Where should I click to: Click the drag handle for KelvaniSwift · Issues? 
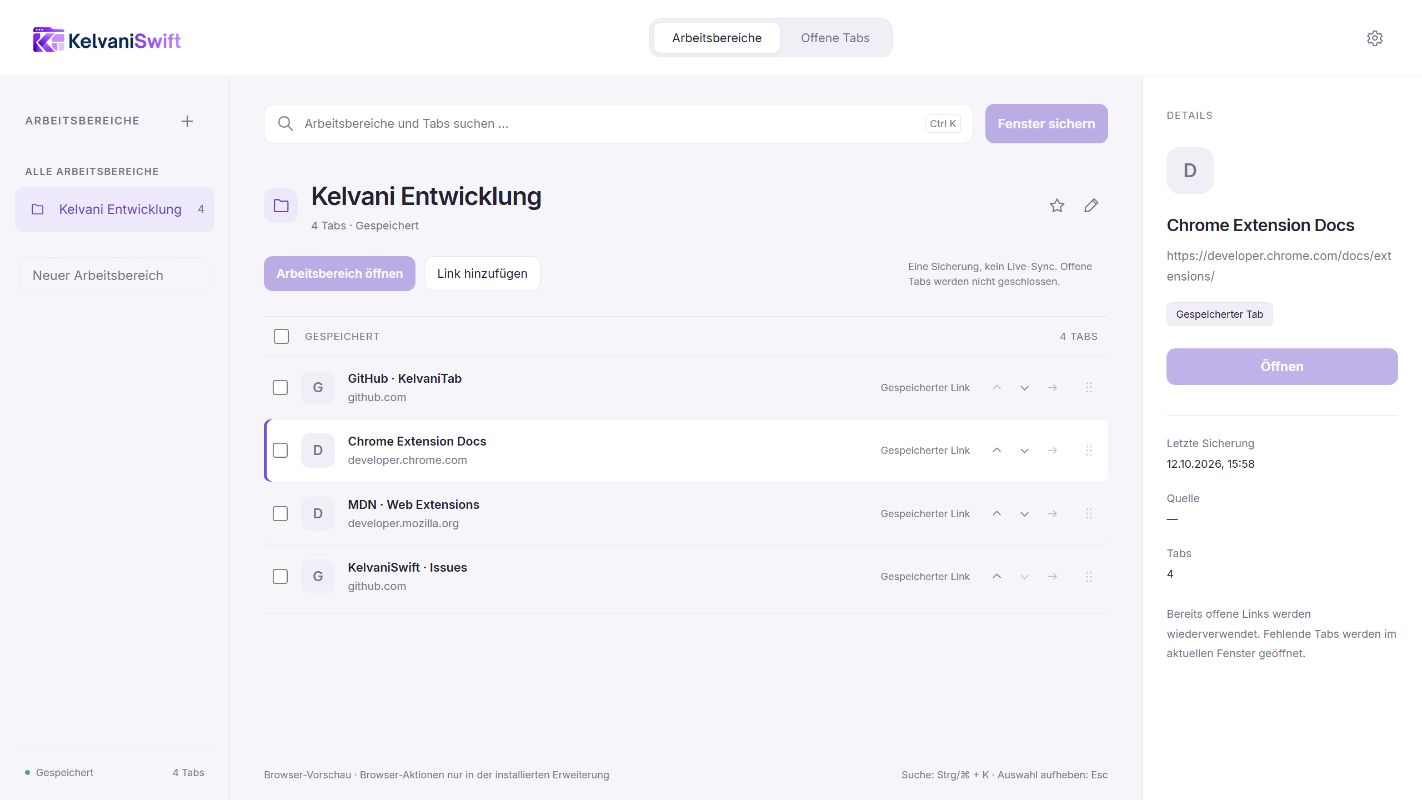(1089, 577)
